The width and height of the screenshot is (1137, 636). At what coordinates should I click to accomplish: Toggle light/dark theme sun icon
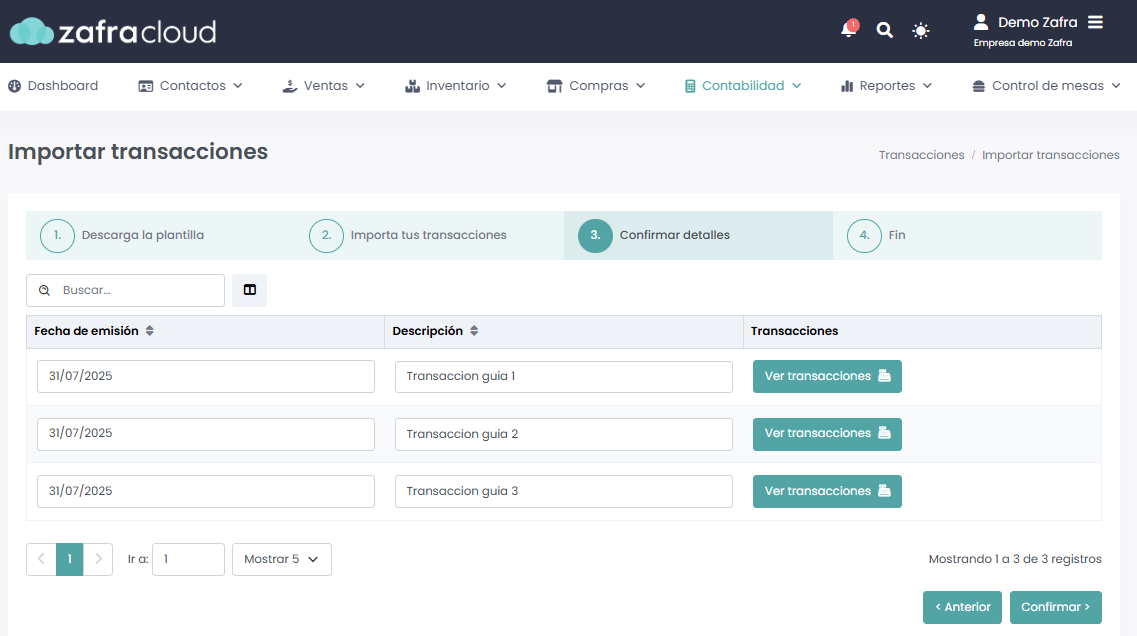click(x=920, y=30)
